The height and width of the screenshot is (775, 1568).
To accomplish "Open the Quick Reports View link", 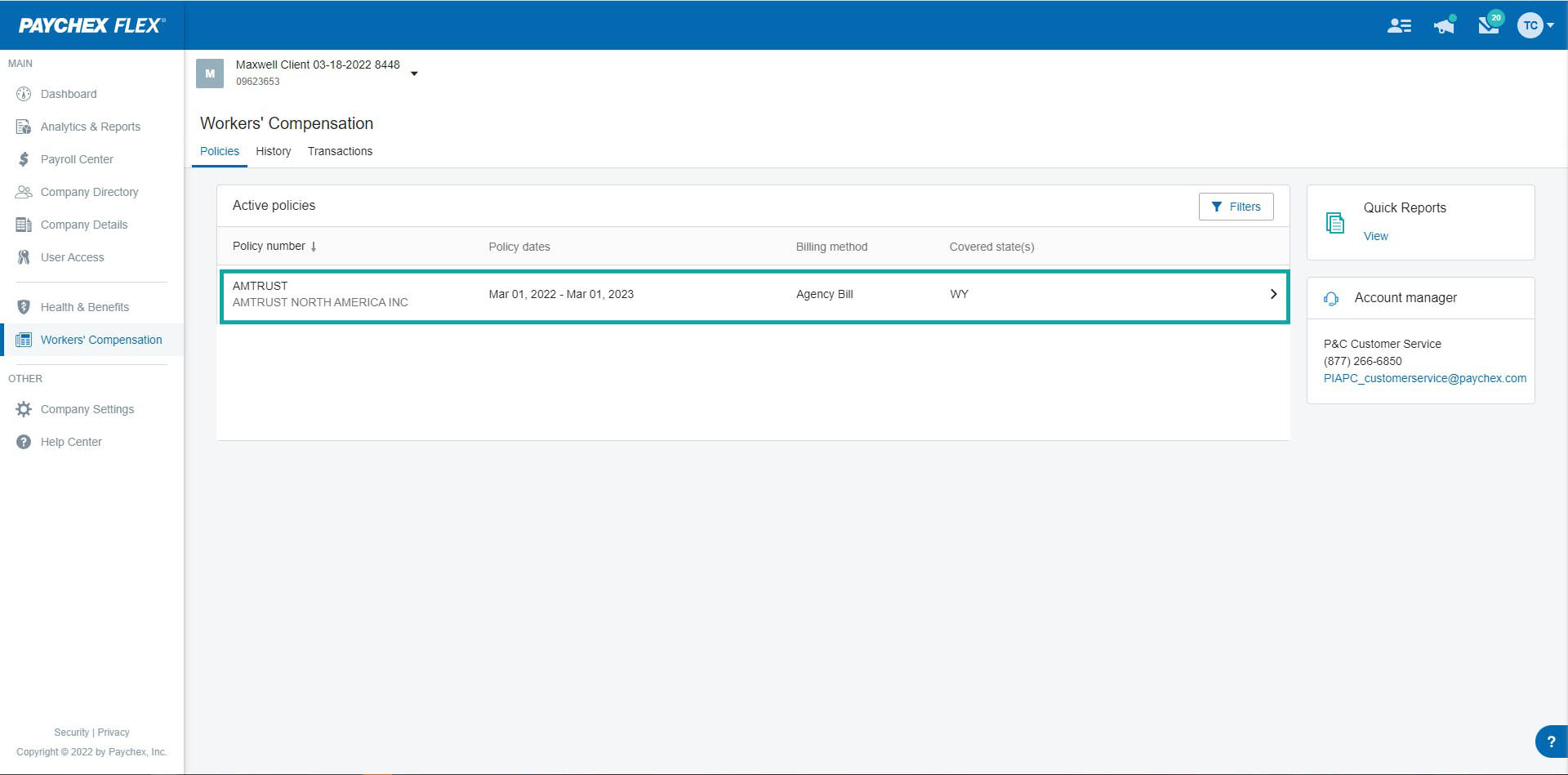I will 1375,236.
